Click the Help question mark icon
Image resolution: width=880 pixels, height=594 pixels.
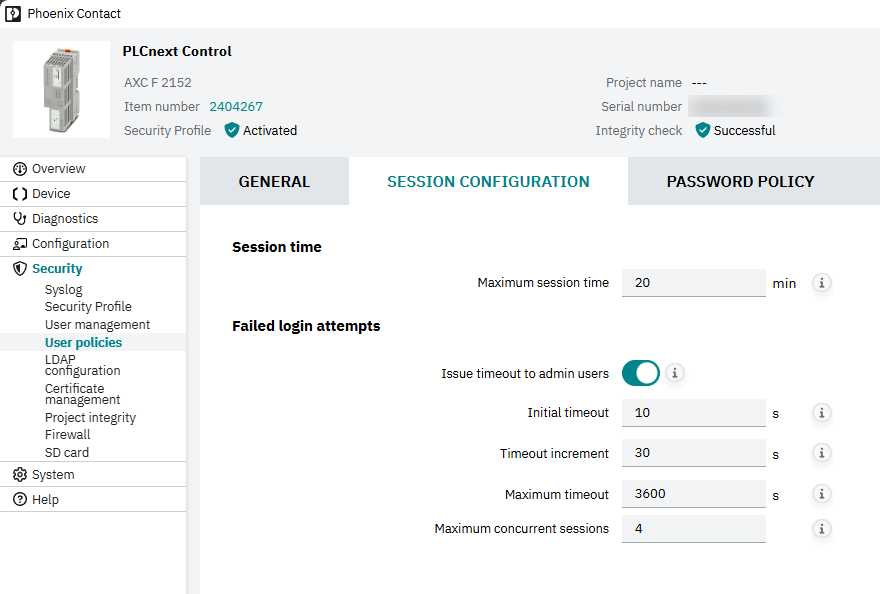pos(20,499)
